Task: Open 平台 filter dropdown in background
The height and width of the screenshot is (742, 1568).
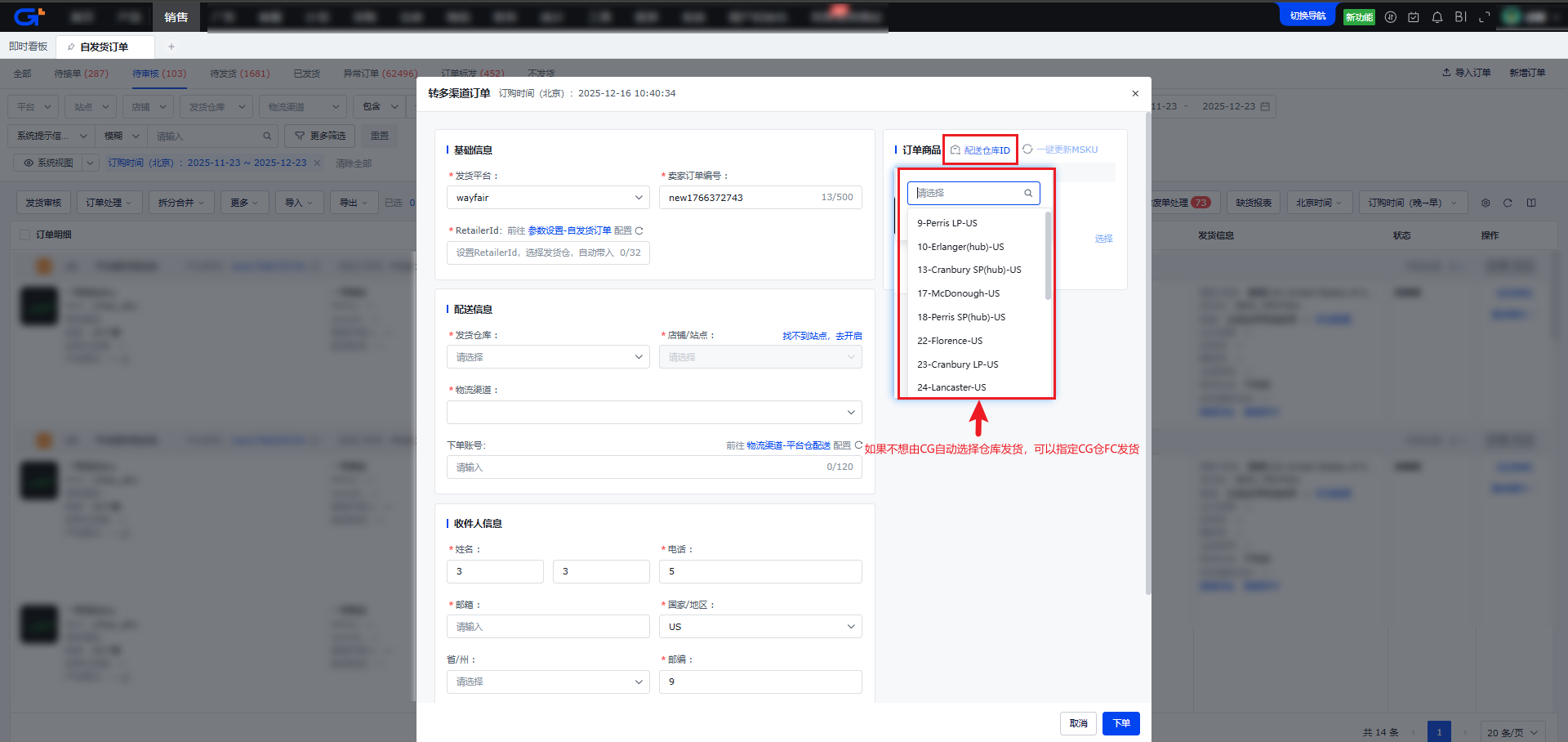Action: click(x=33, y=107)
